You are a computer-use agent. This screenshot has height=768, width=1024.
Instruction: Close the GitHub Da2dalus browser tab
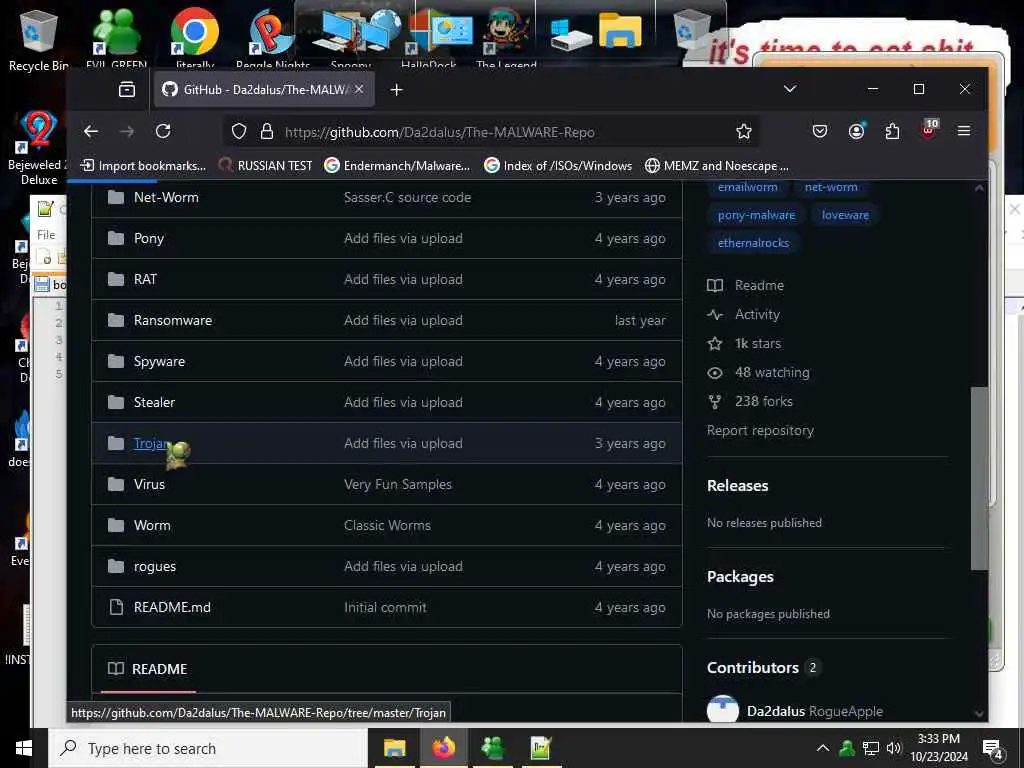[359, 89]
